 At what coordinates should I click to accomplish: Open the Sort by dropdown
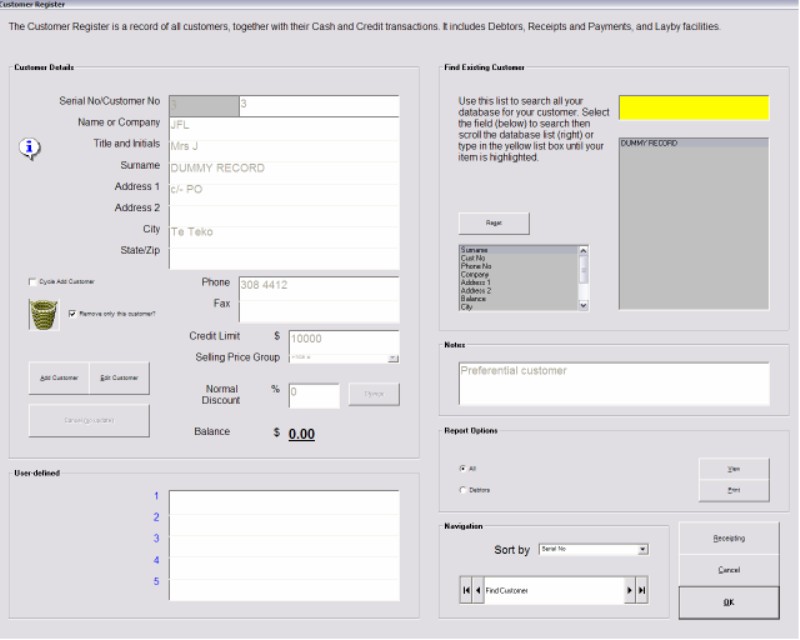click(x=643, y=549)
